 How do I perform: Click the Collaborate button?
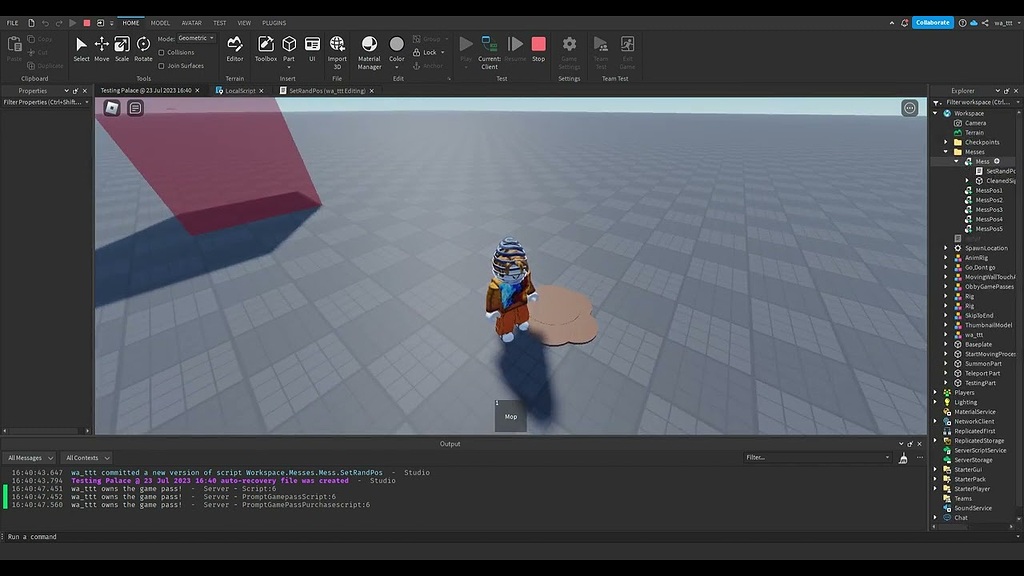point(932,21)
